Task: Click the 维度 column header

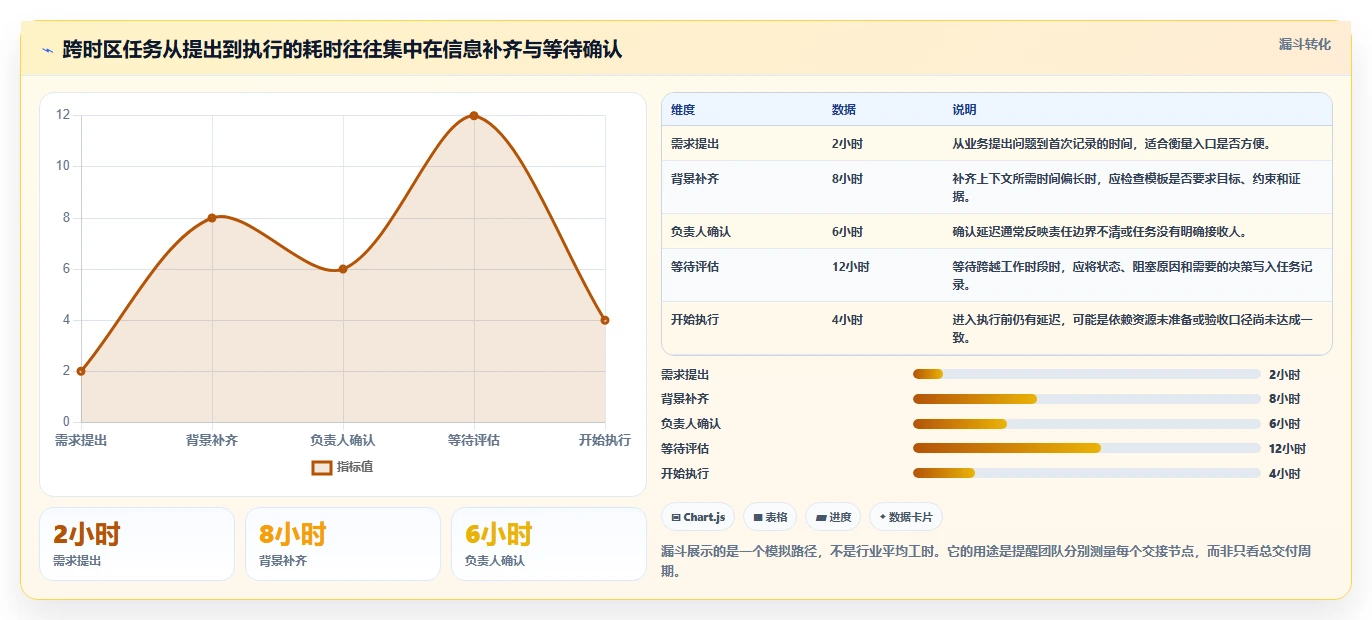Action: coord(683,110)
